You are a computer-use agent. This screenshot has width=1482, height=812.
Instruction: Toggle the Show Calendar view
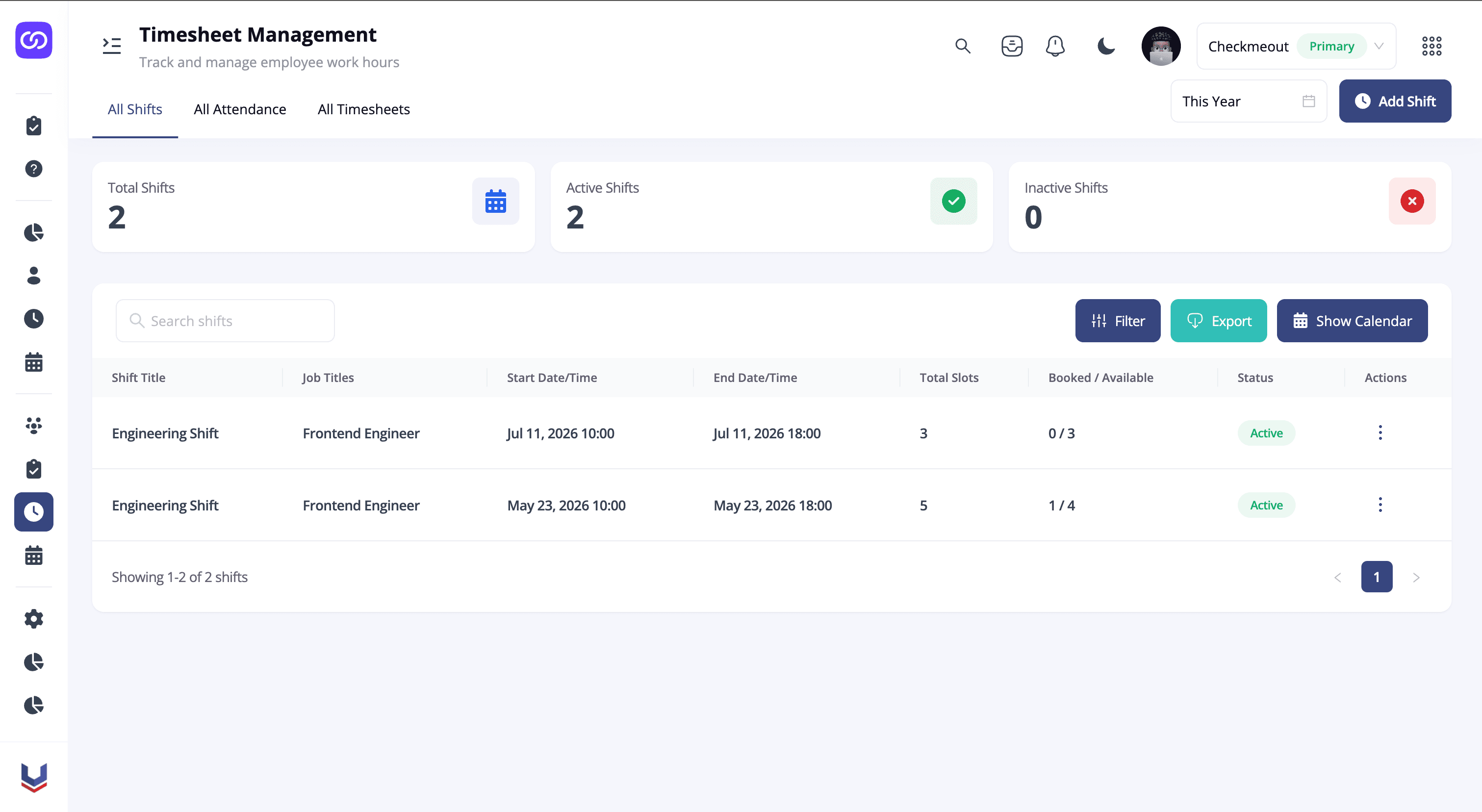pos(1352,321)
